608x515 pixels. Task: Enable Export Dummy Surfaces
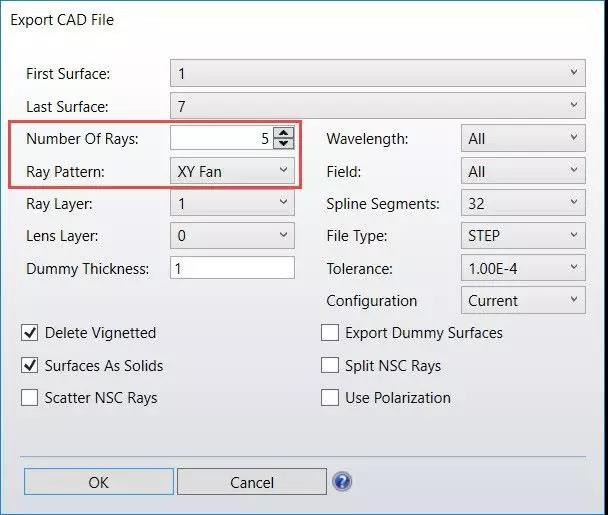[x=330, y=333]
